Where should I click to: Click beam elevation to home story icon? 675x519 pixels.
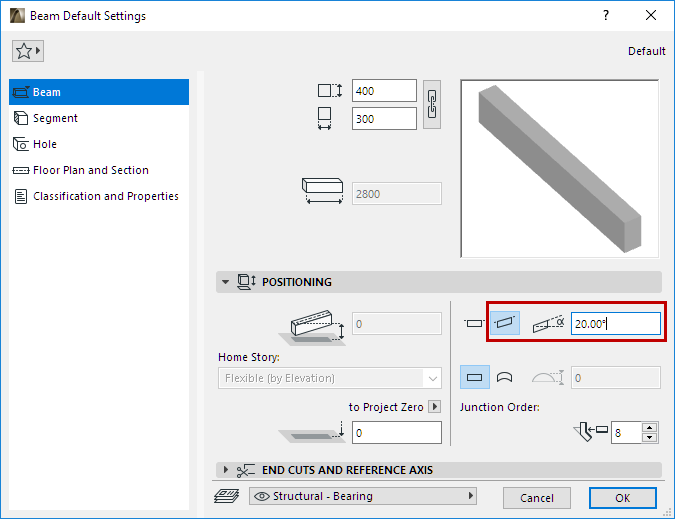(x=313, y=328)
